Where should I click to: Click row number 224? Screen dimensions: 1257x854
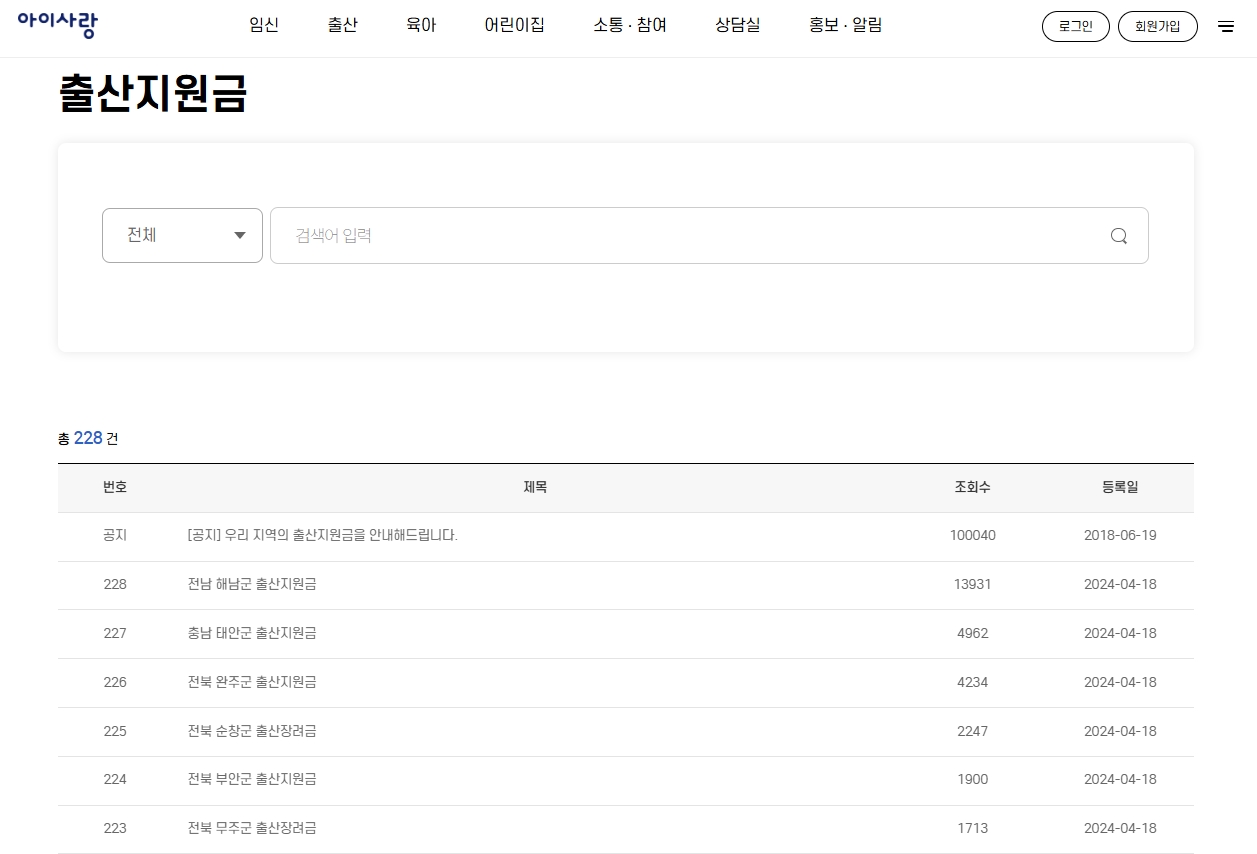coord(115,779)
